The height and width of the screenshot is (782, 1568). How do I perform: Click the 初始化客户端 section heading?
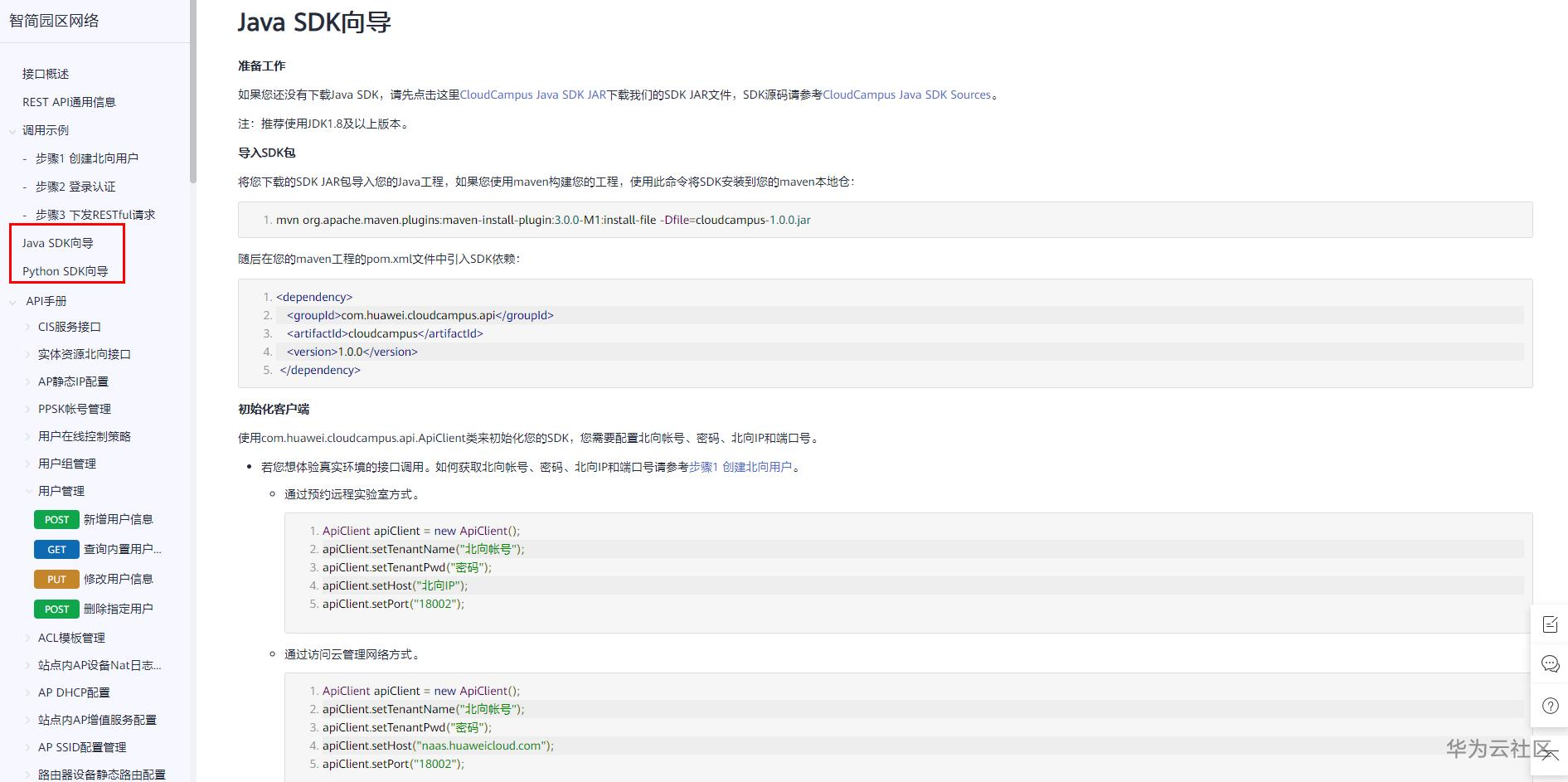(x=273, y=409)
